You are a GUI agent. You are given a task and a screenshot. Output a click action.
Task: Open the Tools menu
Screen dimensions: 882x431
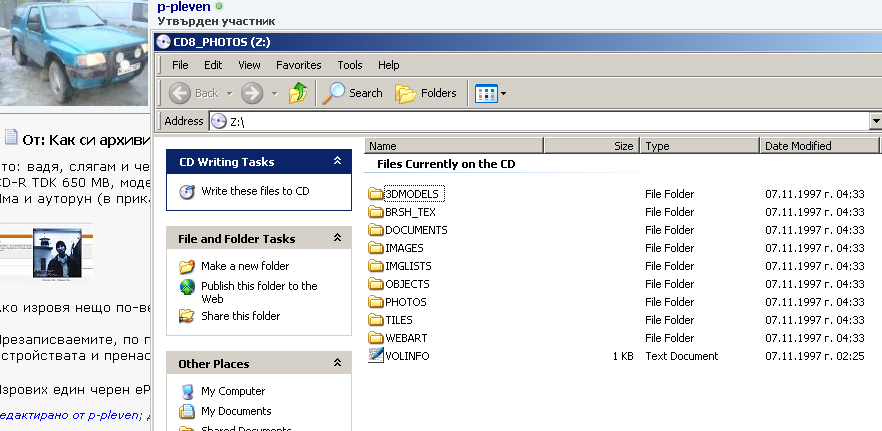pos(350,65)
